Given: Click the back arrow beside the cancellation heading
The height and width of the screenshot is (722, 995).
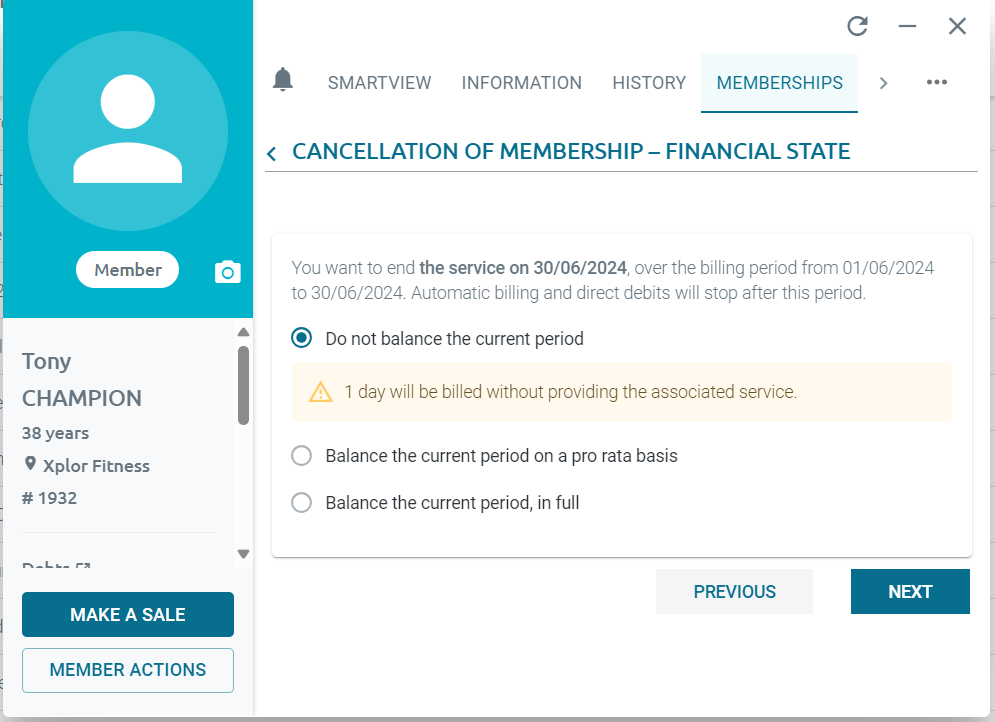Looking at the screenshot, I should click(x=270, y=153).
